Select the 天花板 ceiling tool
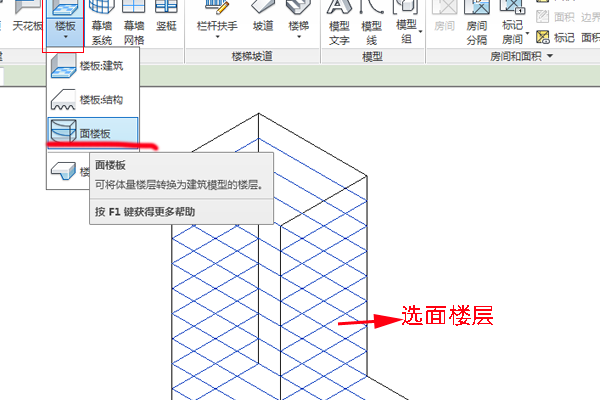600x400 pixels. [27, 17]
